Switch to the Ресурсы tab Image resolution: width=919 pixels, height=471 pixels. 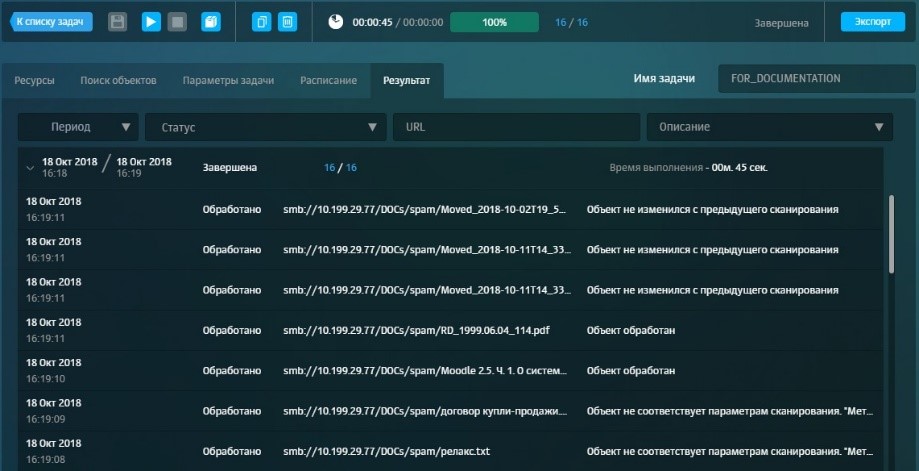[35, 80]
